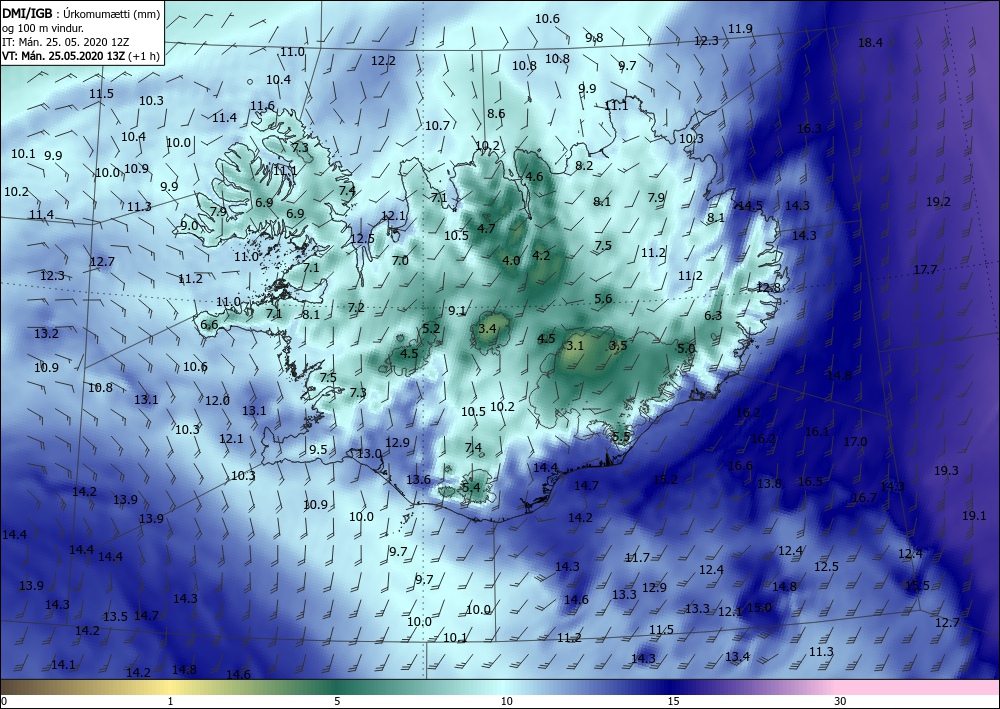Click the 'DMI/IGB : Úrkomumætti (mm)' title line
1000x709 pixels.
click(81, 14)
